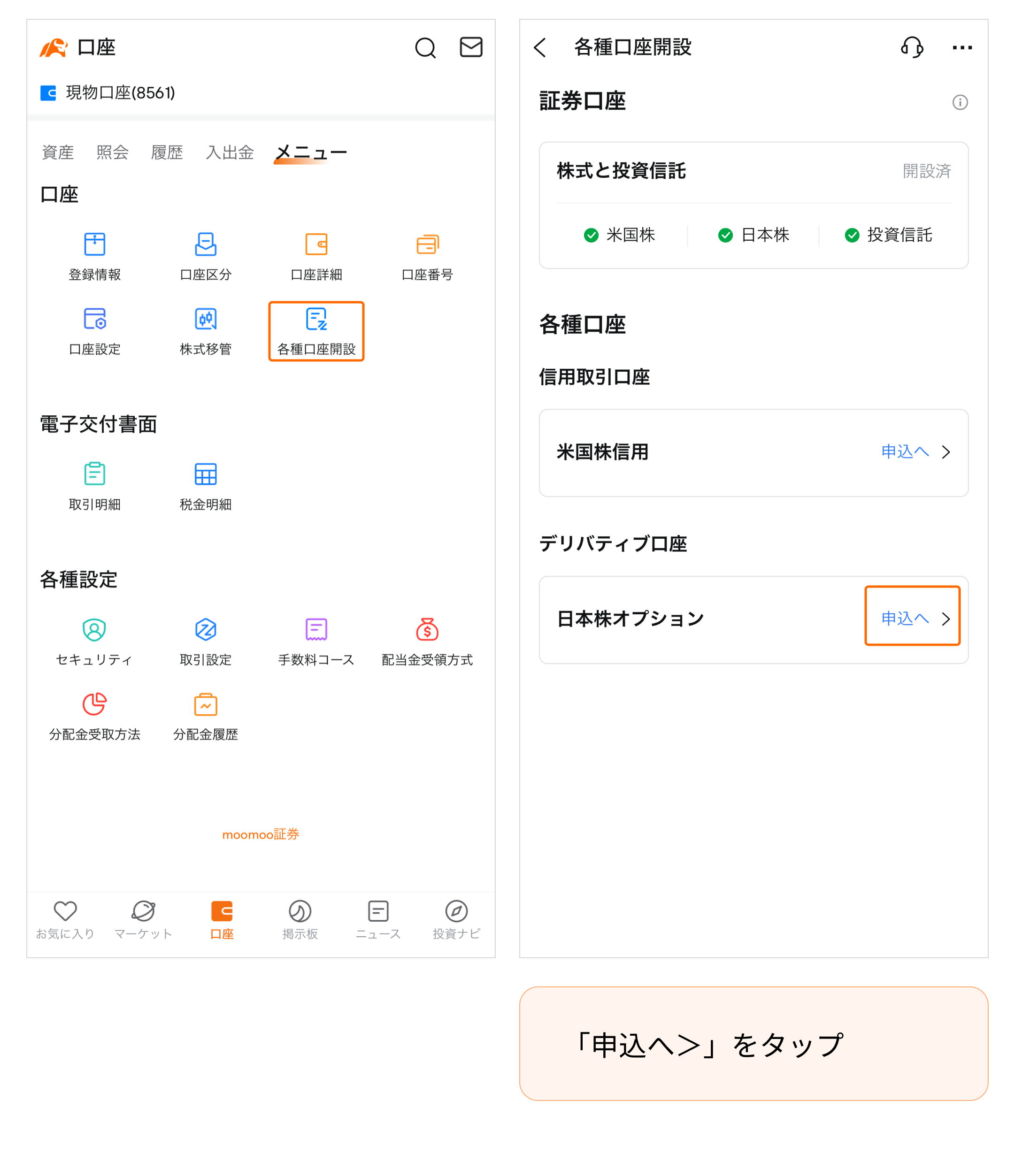Open 口座詳細 wallet icon

click(316, 244)
